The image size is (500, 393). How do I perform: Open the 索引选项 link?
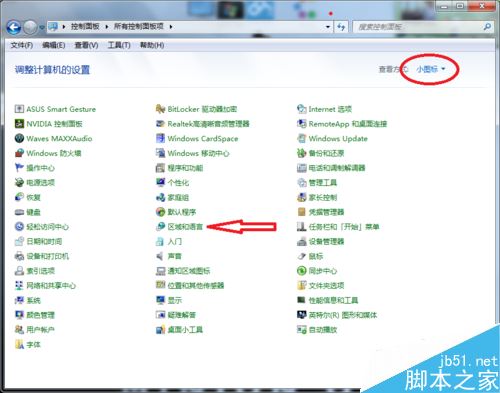click(41, 271)
